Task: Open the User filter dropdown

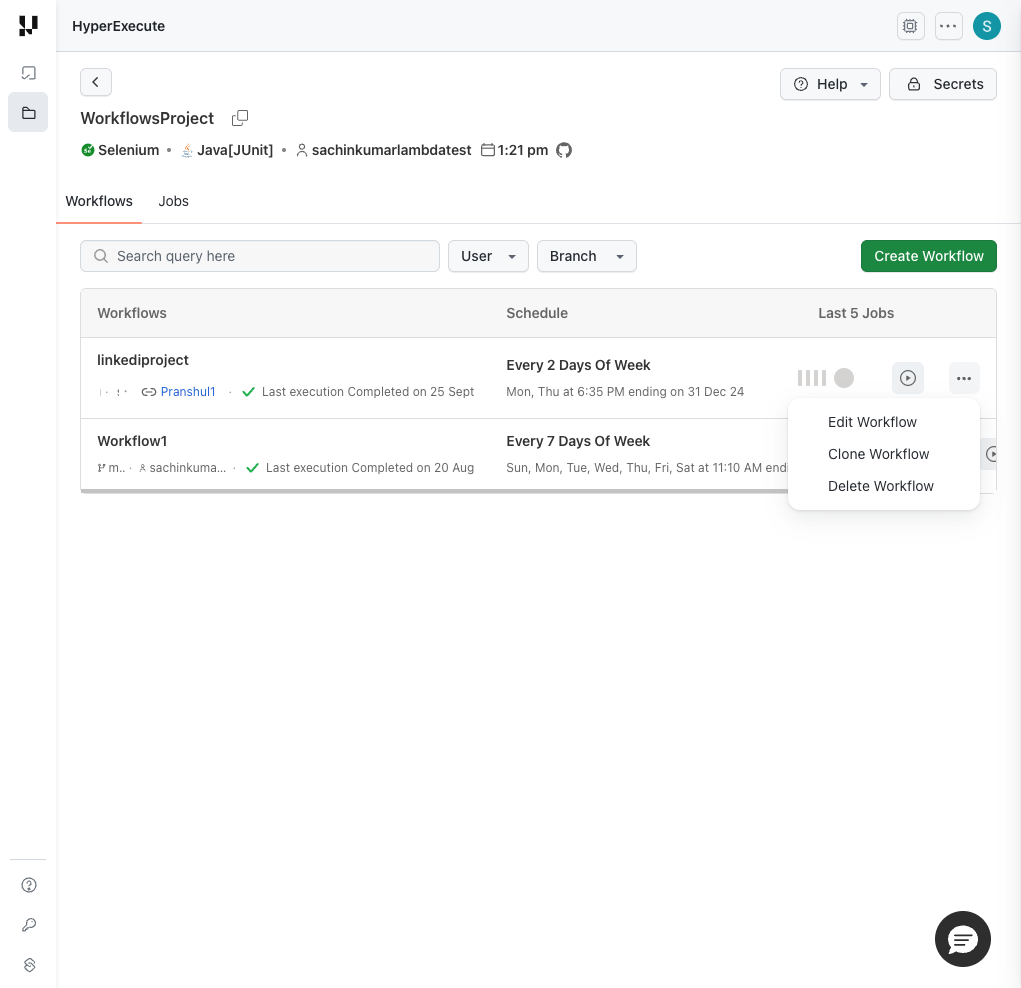Action: click(x=488, y=256)
